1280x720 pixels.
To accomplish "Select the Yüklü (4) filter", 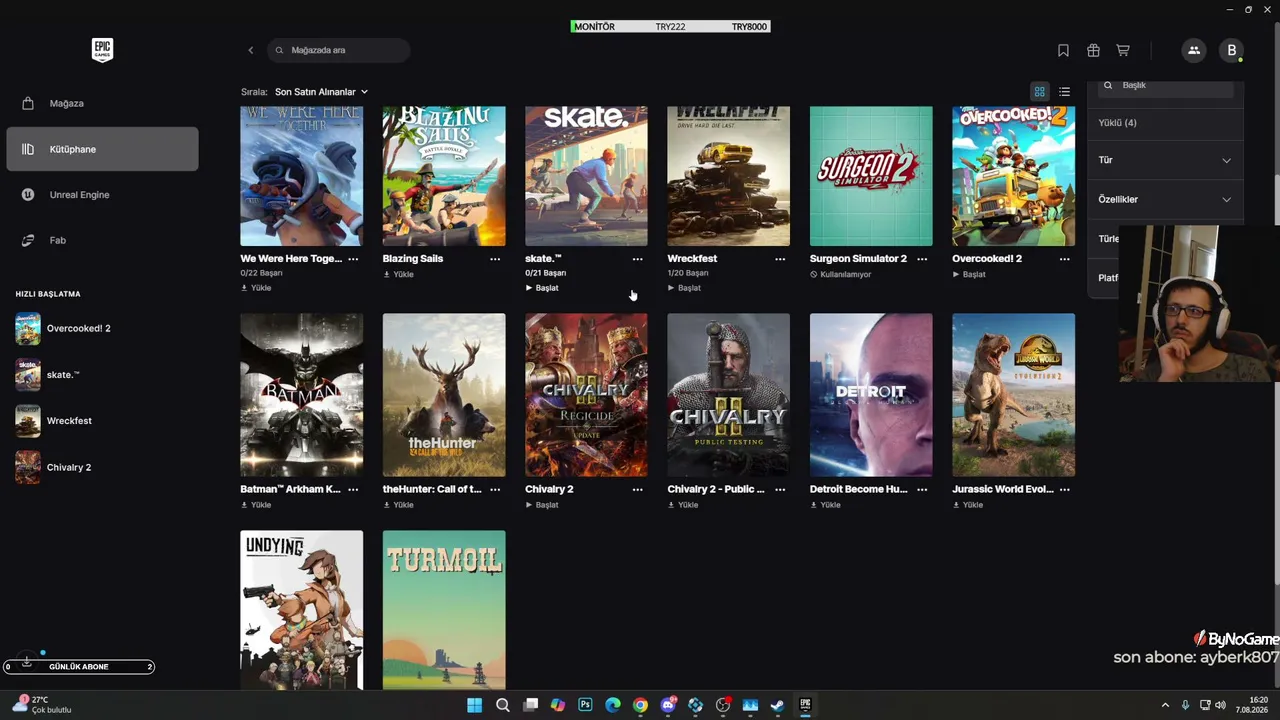I will 1117,123.
